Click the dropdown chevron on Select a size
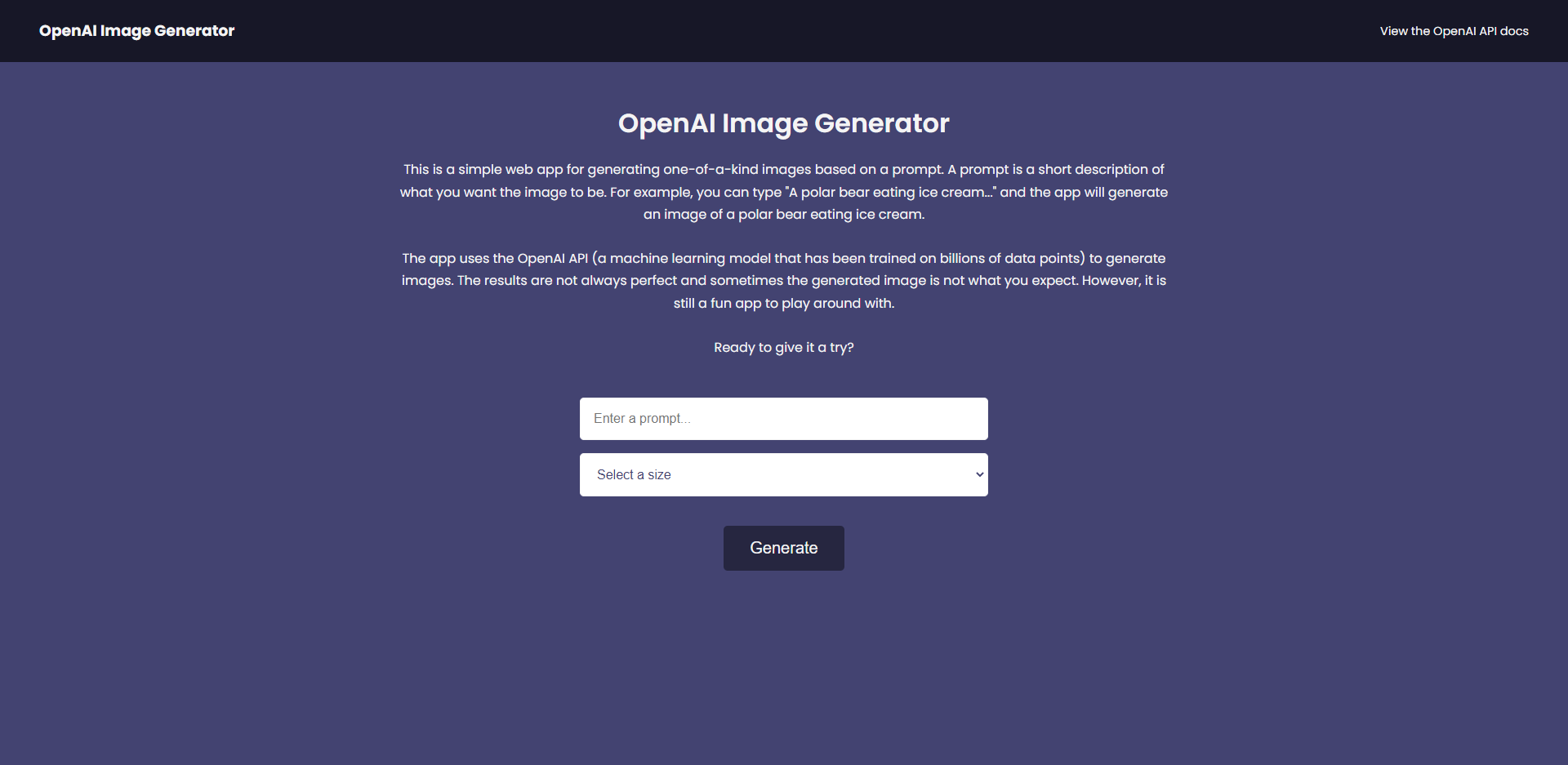The height and width of the screenshot is (765, 1568). [978, 474]
